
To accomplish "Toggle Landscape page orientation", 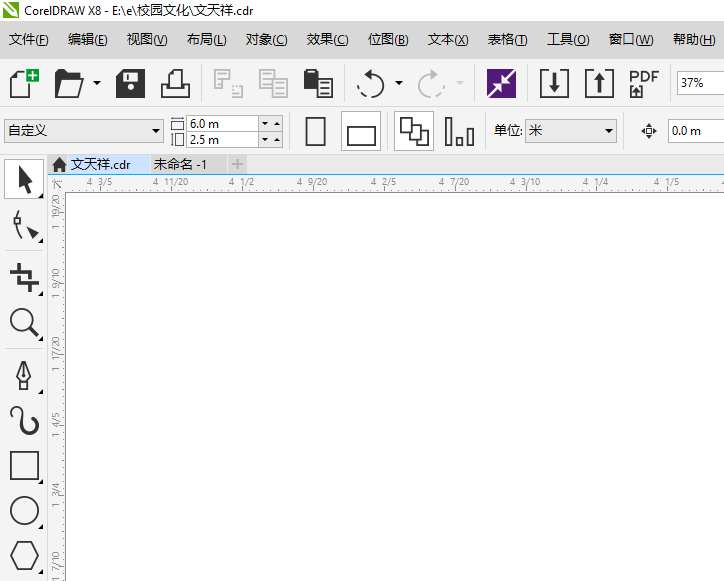I will click(x=361, y=131).
